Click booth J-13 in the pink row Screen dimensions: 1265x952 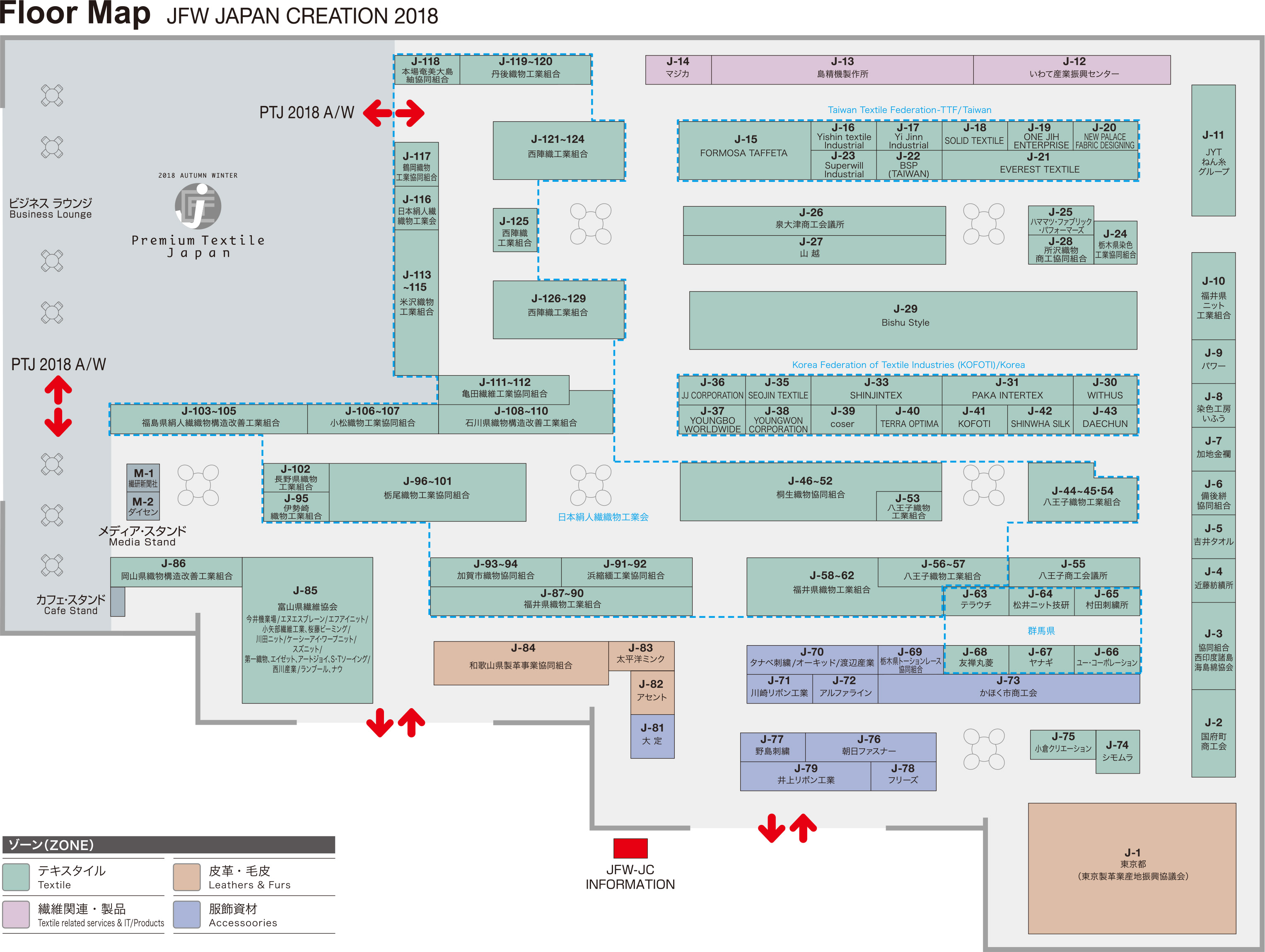click(x=843, y=70)
